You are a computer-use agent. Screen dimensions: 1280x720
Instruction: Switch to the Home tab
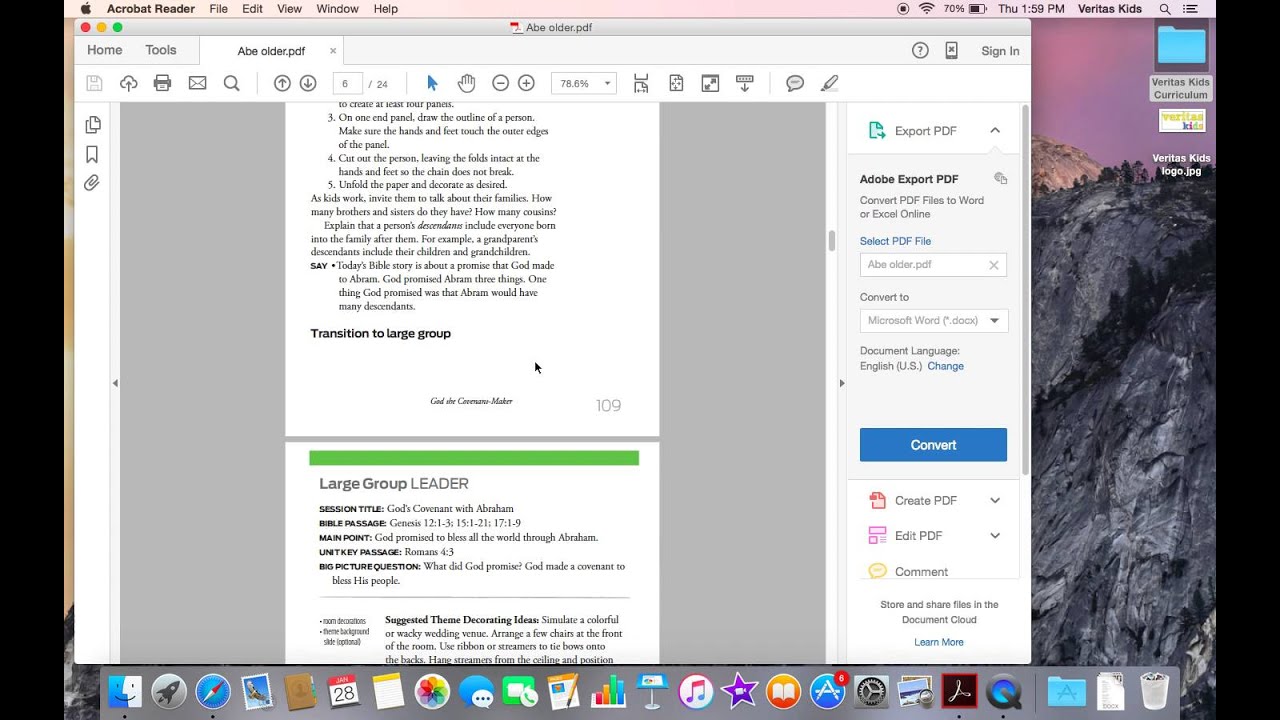[x=104, y=50]
